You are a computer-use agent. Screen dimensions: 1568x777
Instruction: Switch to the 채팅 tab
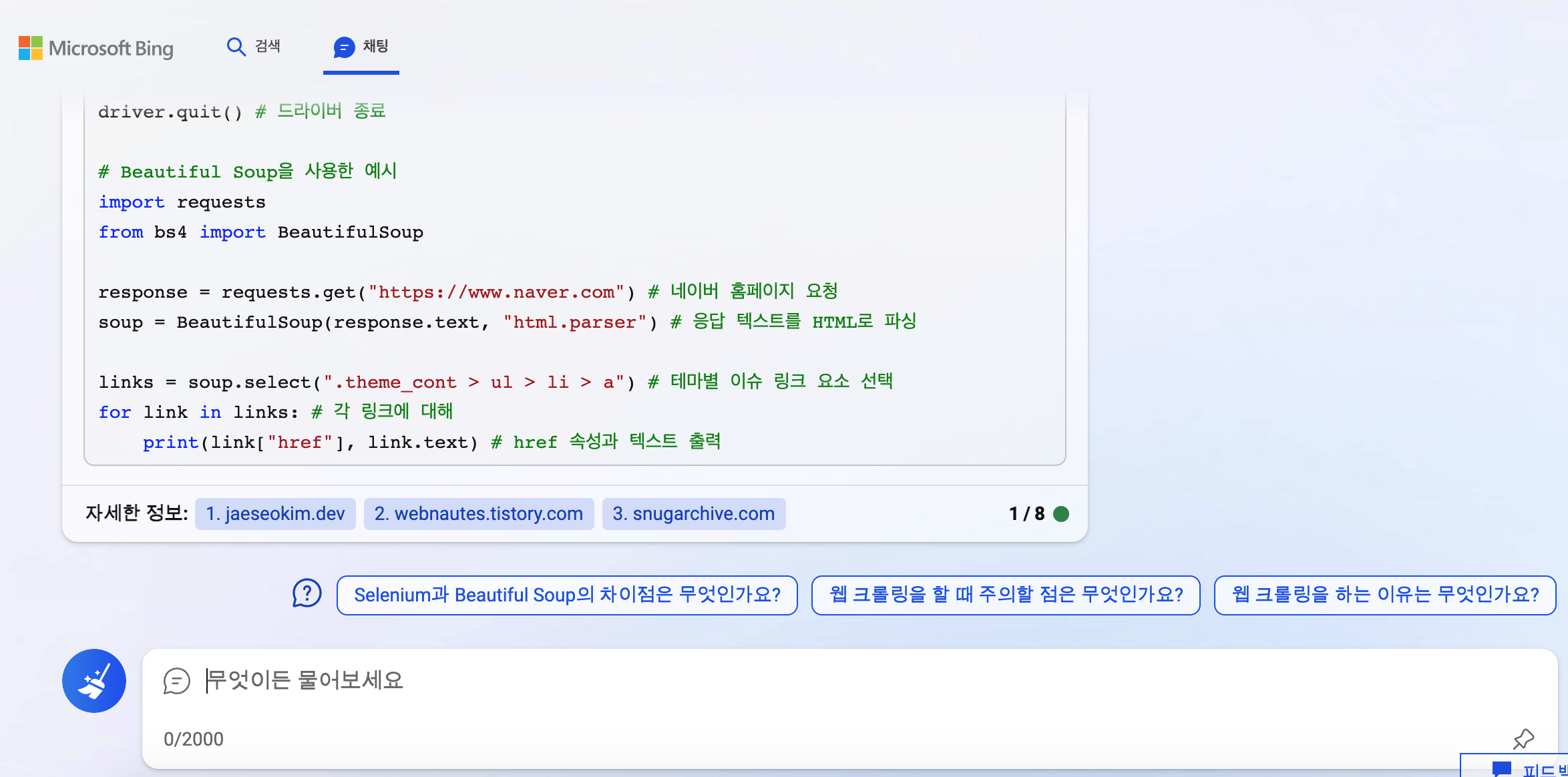(375, 47)
